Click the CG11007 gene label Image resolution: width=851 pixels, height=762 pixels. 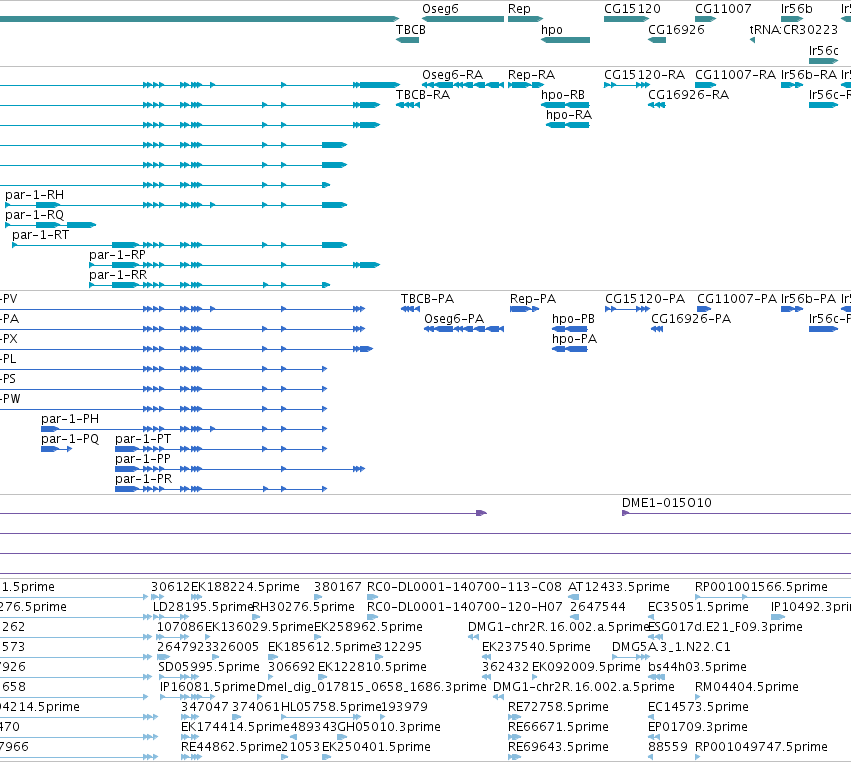pyautogui.click(x=723, y=9)
